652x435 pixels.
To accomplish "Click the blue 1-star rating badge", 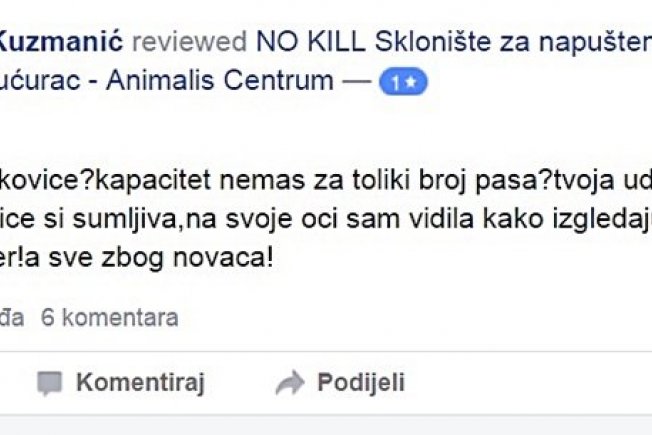I will click(x=403, y=82).
